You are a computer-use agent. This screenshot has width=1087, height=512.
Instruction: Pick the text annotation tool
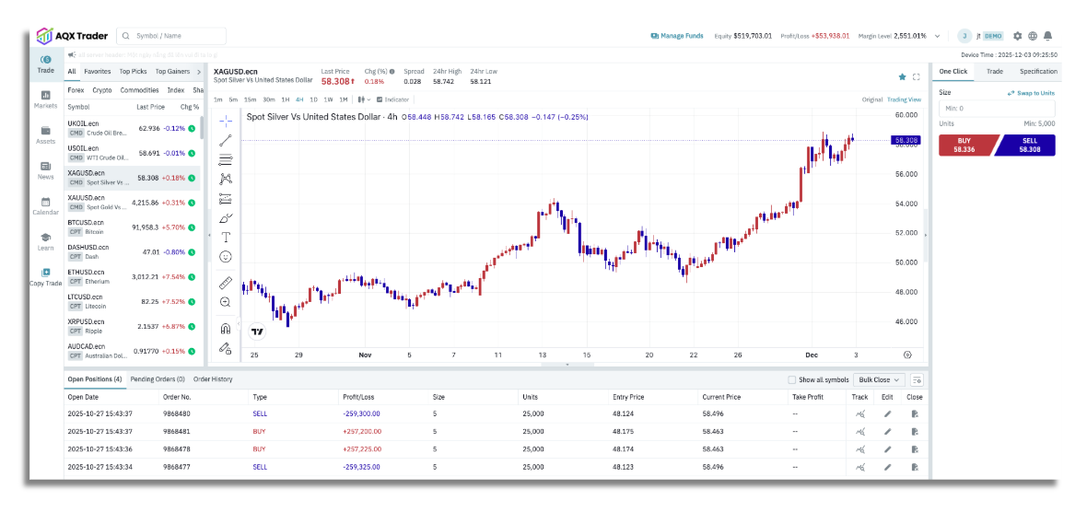tap(225, 237)
